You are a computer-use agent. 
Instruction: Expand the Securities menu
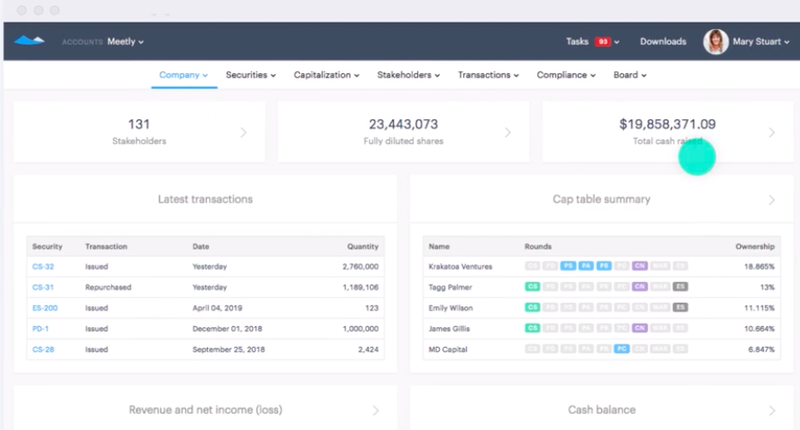tap(251, 75)
